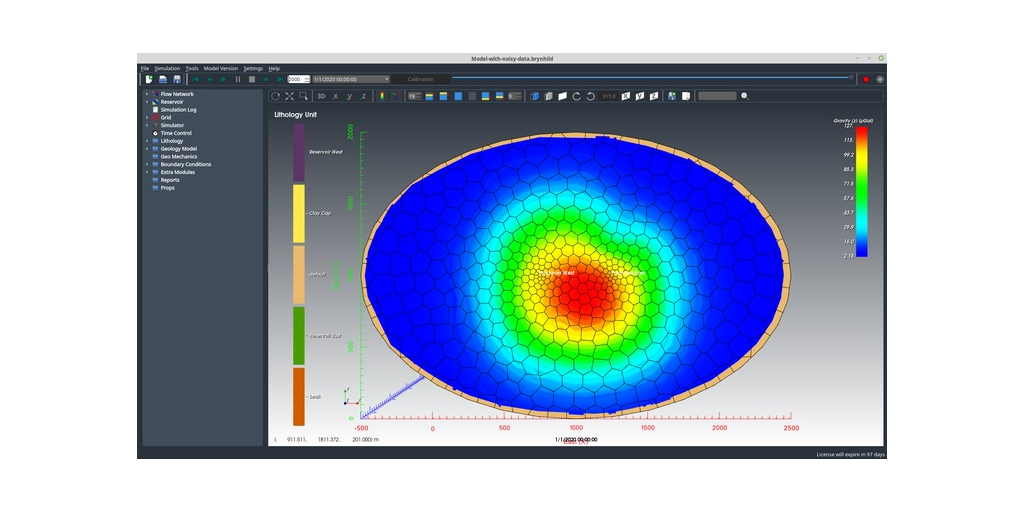Click the fit-to-view crossed arrows icon
Viewport: 1024px width, 512px height.
(289, 96)
